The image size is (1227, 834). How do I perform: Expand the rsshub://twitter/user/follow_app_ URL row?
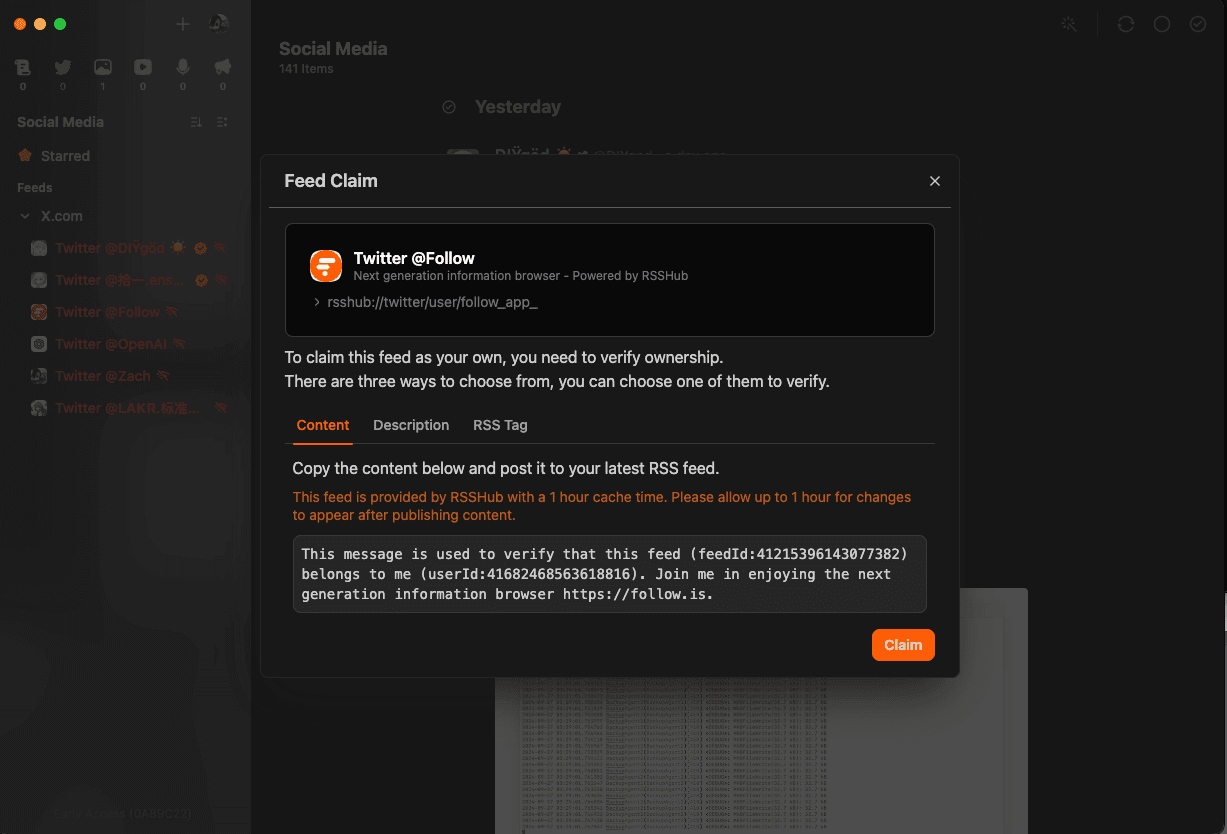click(426, 302)
